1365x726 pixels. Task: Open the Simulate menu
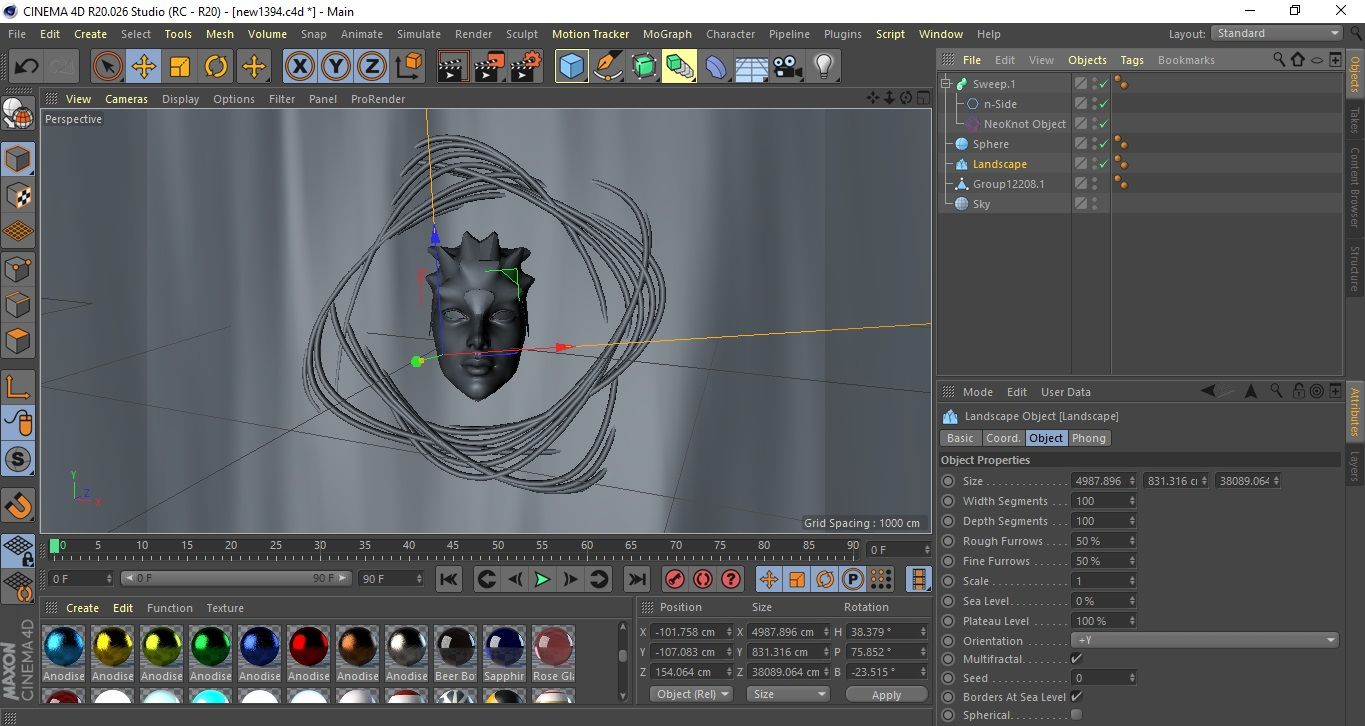[x=418, y=34]
